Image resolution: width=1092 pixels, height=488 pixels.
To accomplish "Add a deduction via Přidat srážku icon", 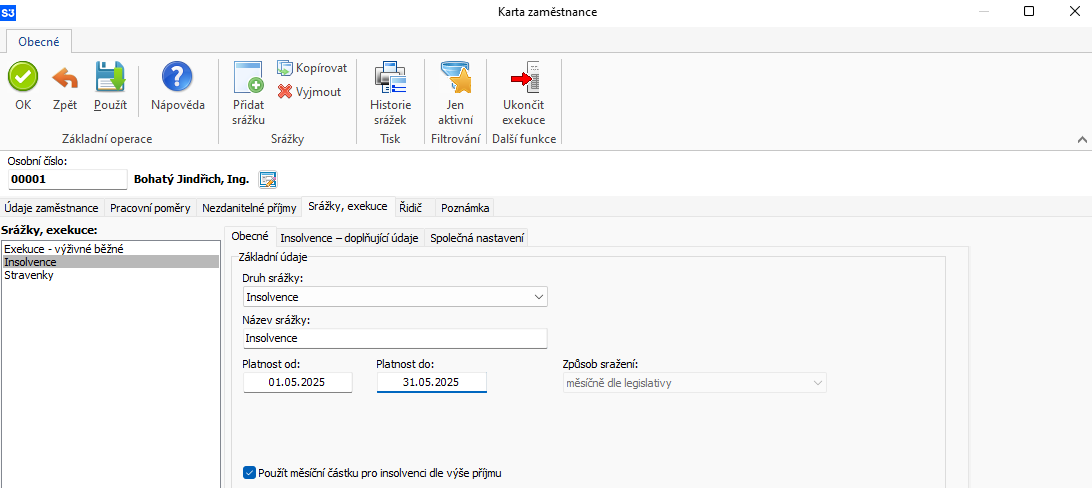I will [249, 77].
